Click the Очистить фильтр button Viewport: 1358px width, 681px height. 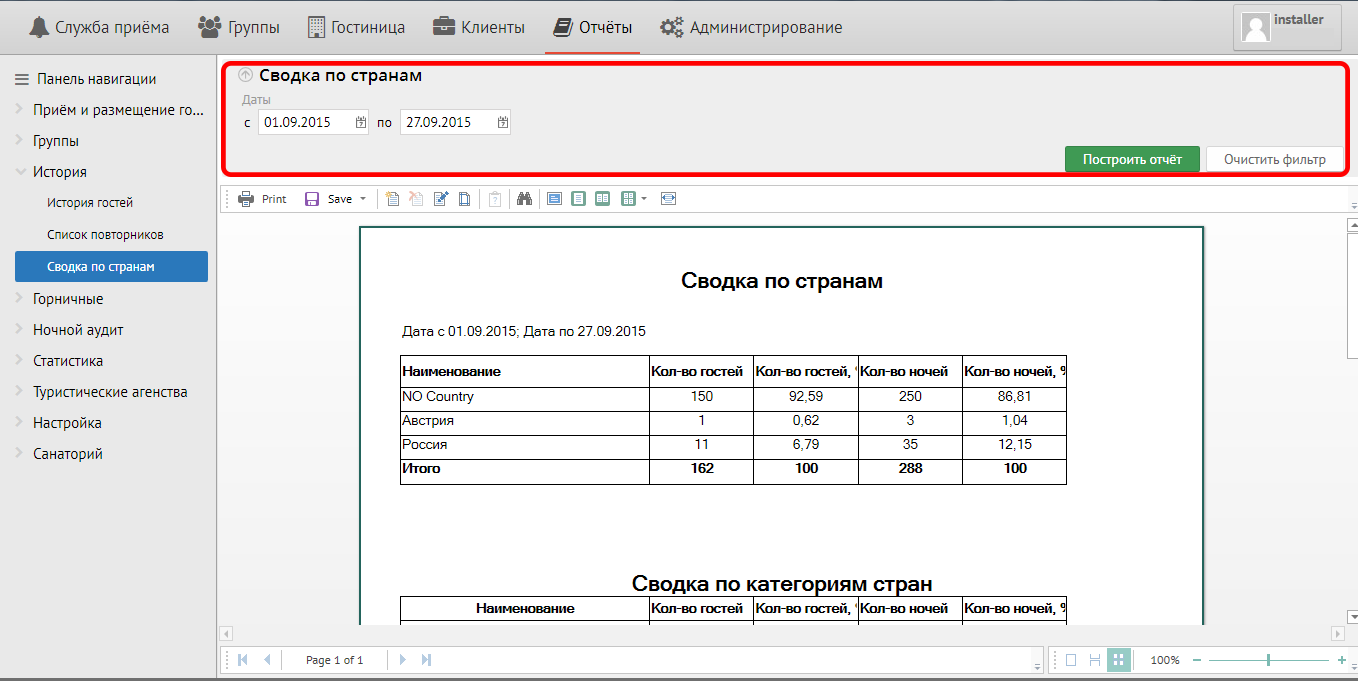pyautogui.click(x=1274, y=159)
